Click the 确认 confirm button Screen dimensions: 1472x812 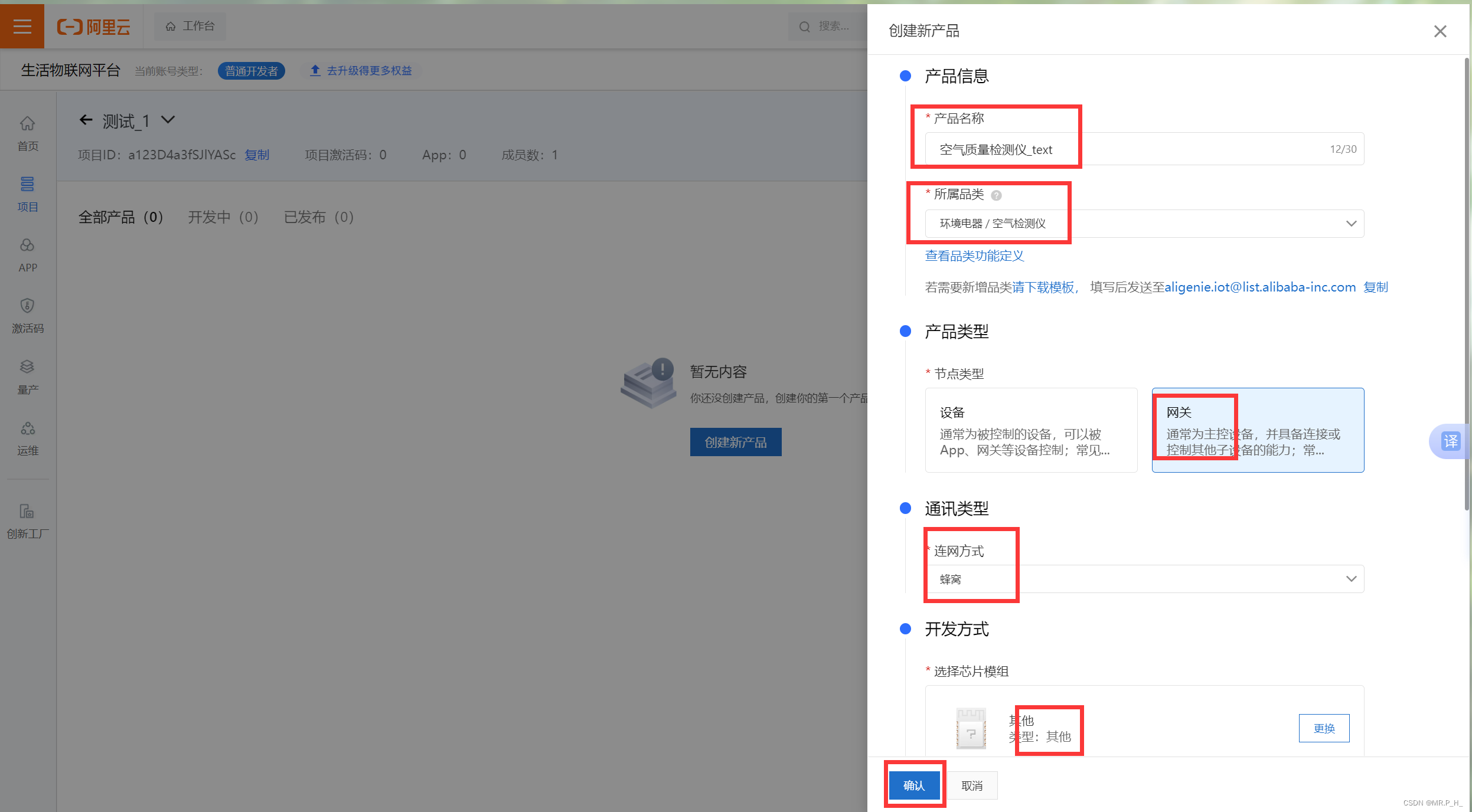click(x=913, y=785)
